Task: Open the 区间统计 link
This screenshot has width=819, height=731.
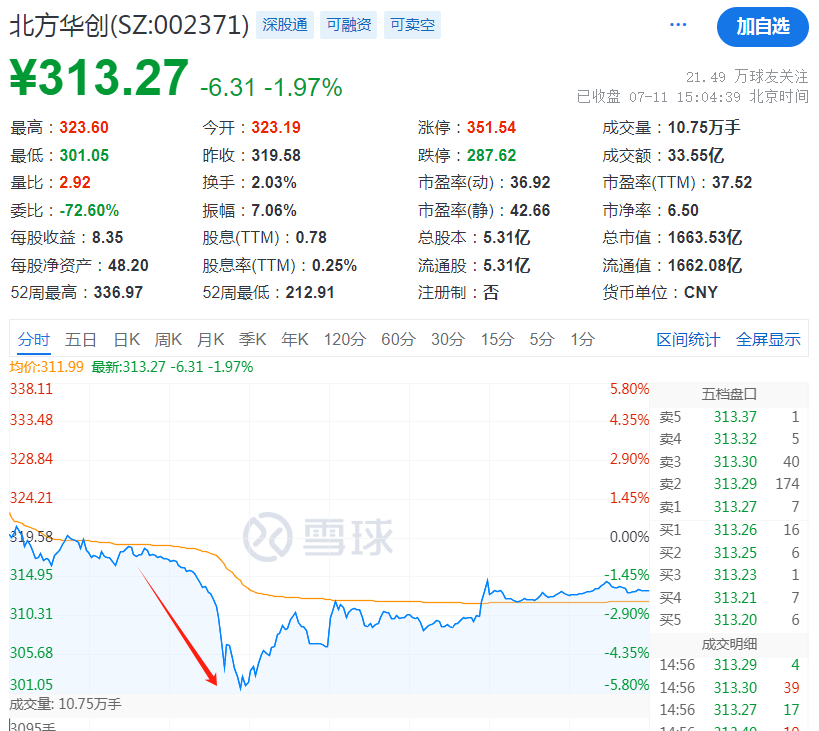Action: 688,339
